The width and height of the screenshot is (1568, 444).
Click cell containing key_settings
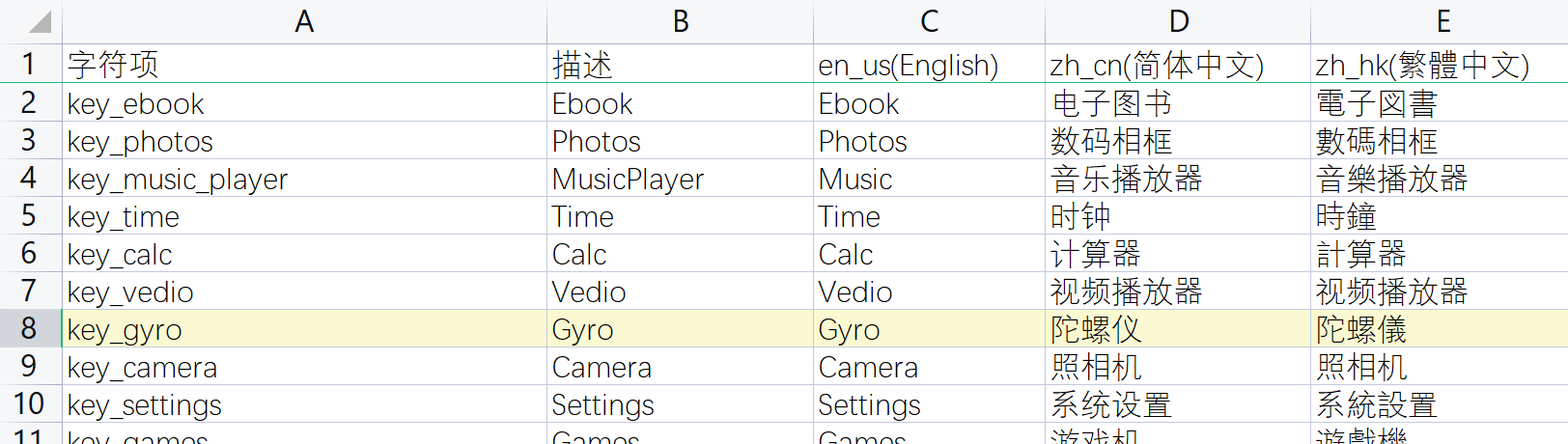click(x=304, y=404)
